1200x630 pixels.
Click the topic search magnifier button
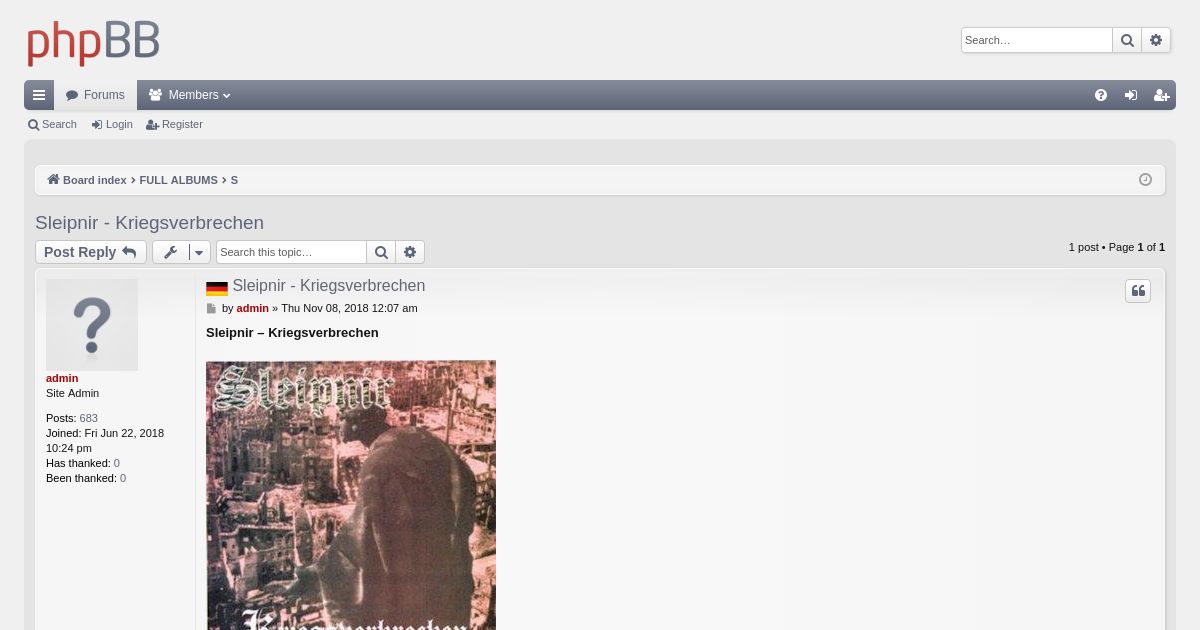pyautogui.click(x=381, y=252)
